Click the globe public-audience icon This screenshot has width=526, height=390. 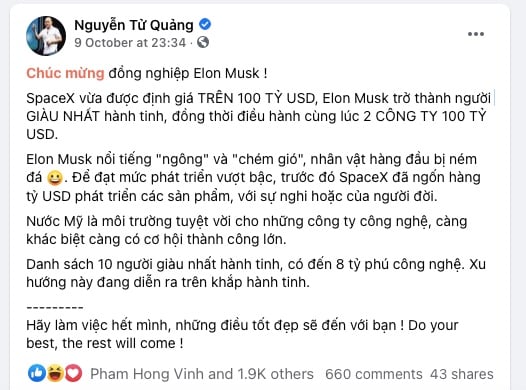203,42
